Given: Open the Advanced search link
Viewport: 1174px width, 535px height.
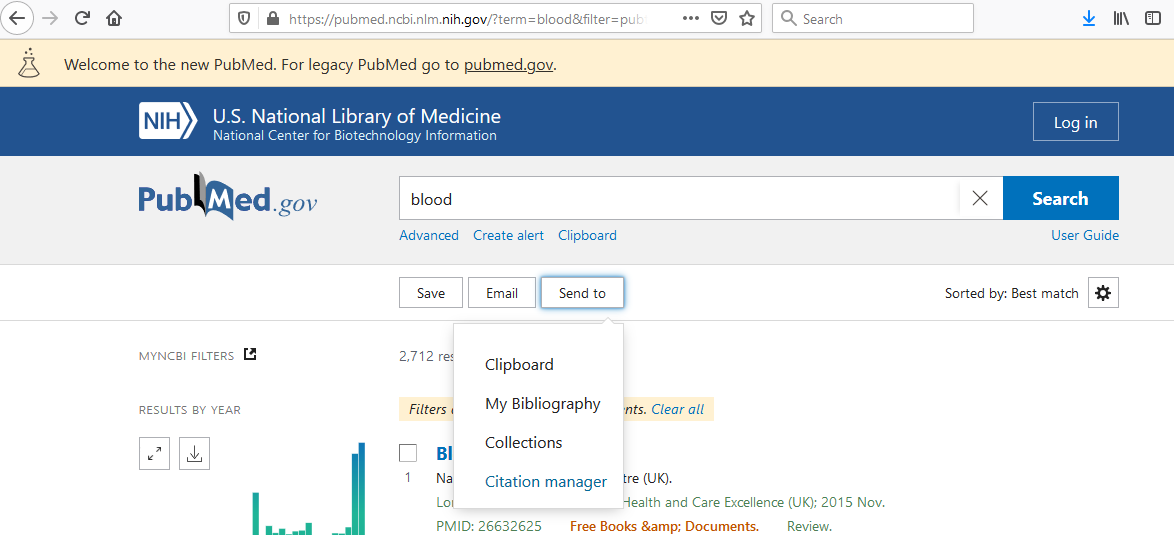Looking at the screenshot, I should (428, 236).
